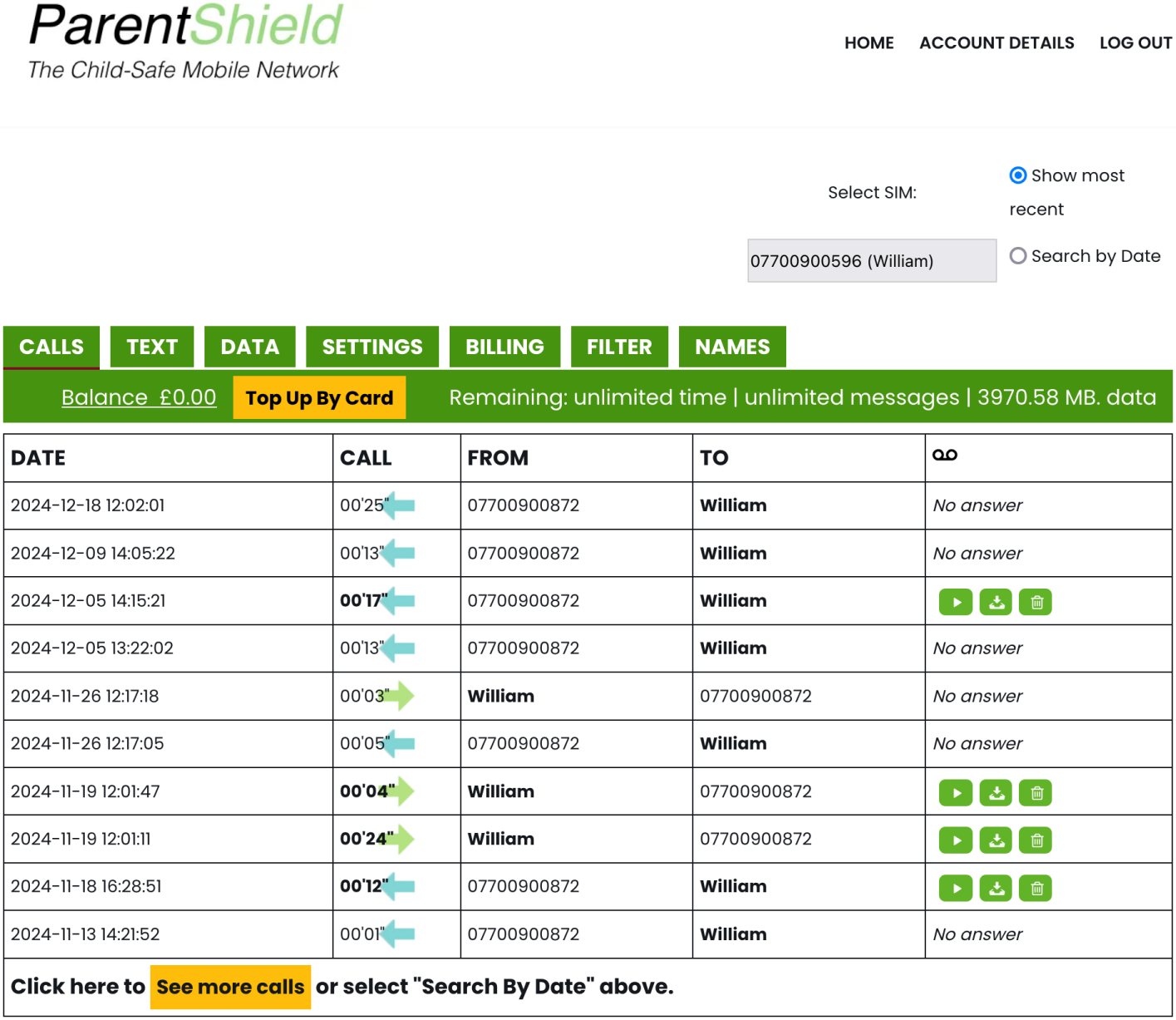Play the voicemail from 2024-11-19 12:01:11
The height and width of the screenshot is (1020, 1176).
click(955, 840)
